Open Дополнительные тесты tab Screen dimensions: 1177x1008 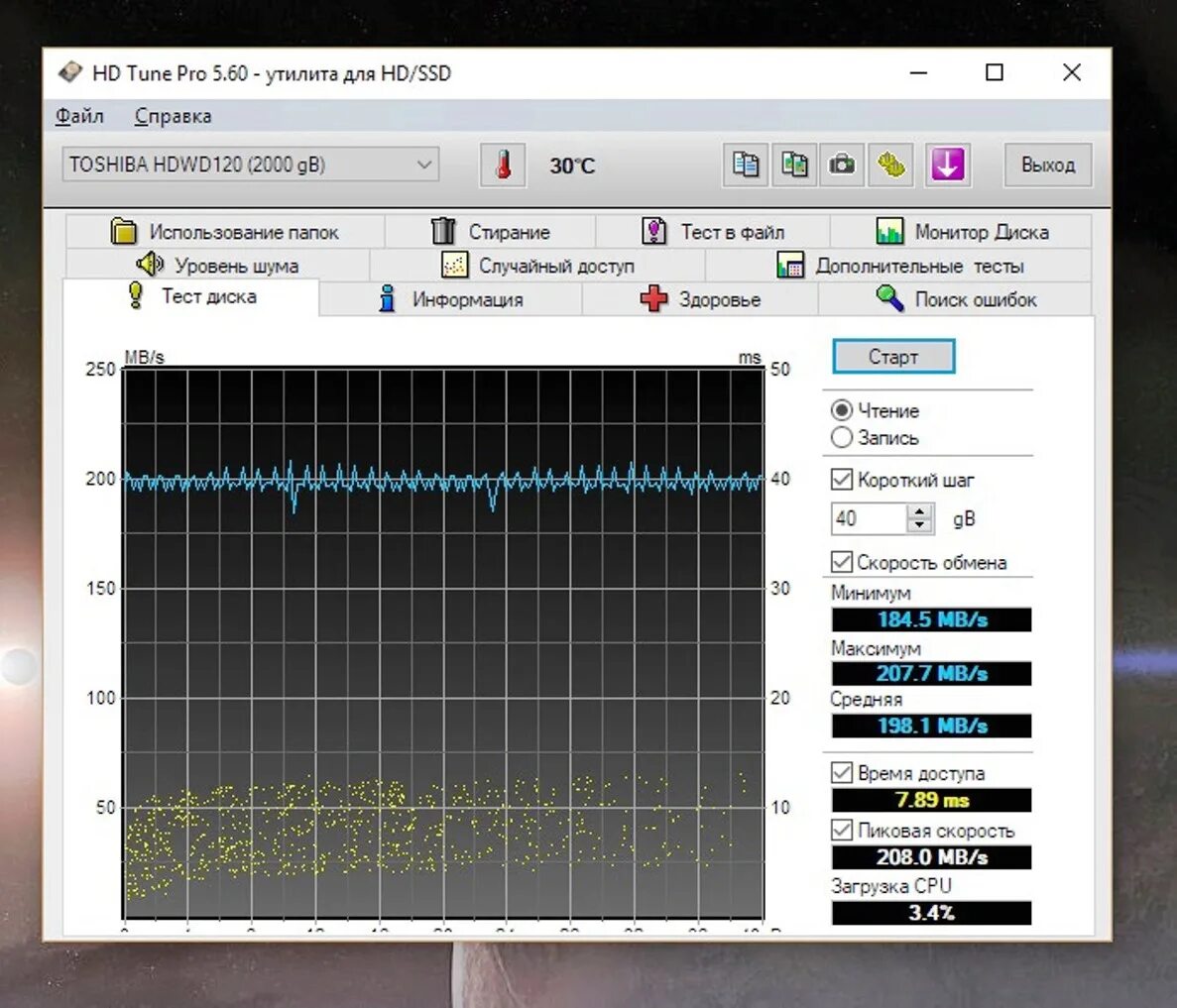tap(899, 265)
